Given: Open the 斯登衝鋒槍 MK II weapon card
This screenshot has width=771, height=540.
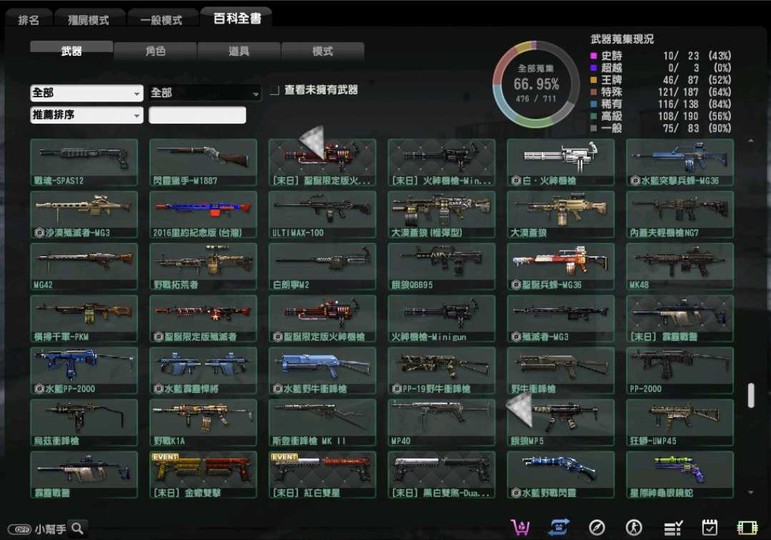Looking at the screenshot, I should point(322,423).
